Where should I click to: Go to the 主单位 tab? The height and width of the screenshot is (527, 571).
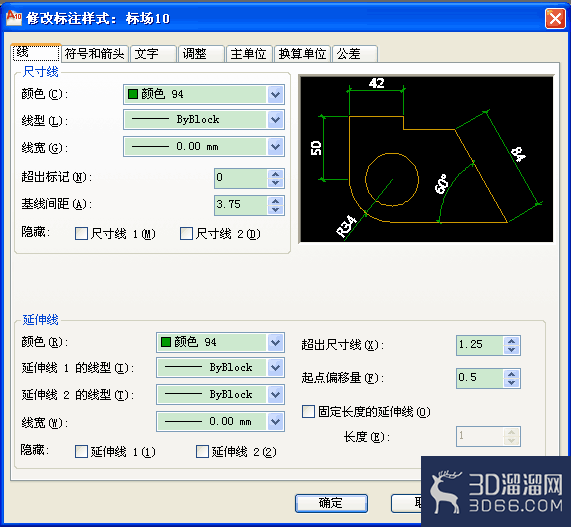point(249,54)
